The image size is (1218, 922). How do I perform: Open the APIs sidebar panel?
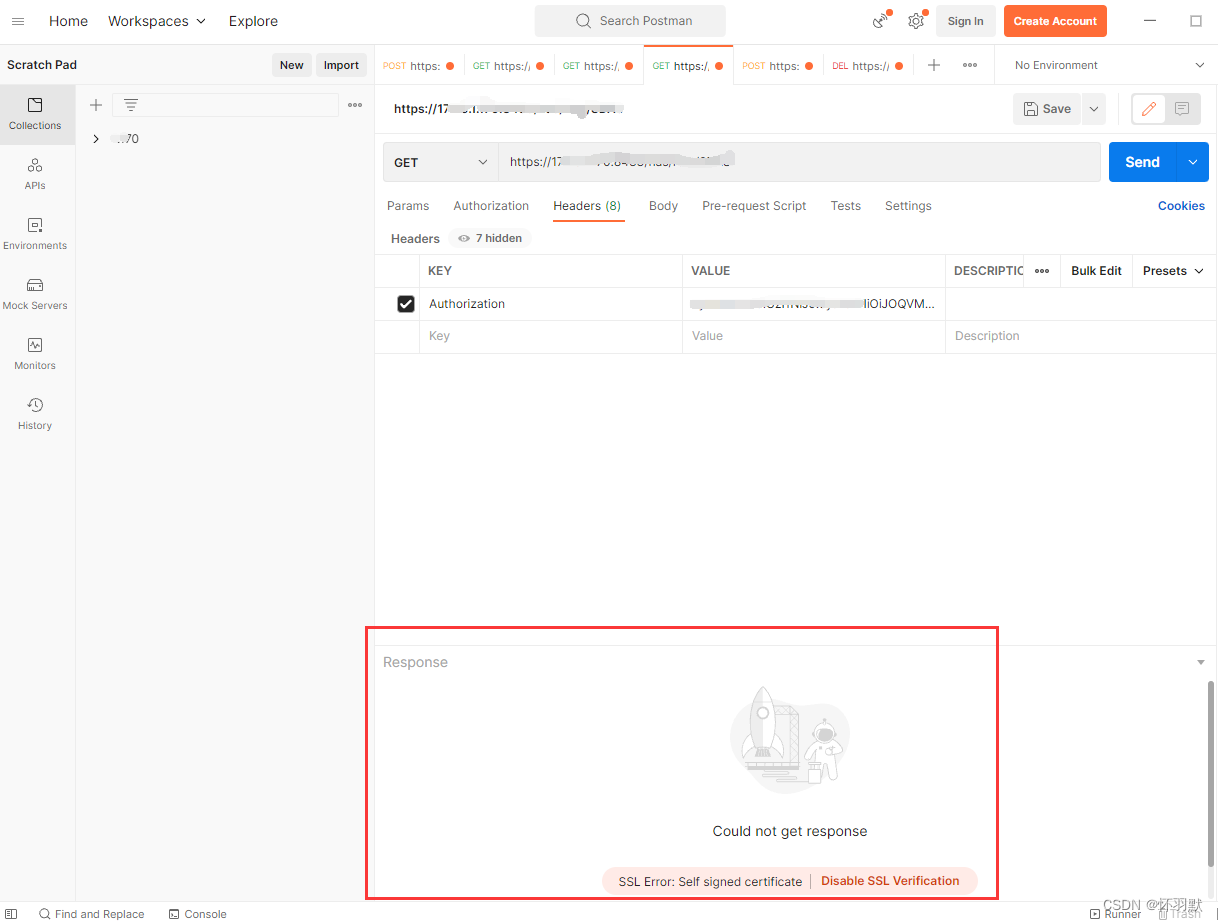pos(35,174)
